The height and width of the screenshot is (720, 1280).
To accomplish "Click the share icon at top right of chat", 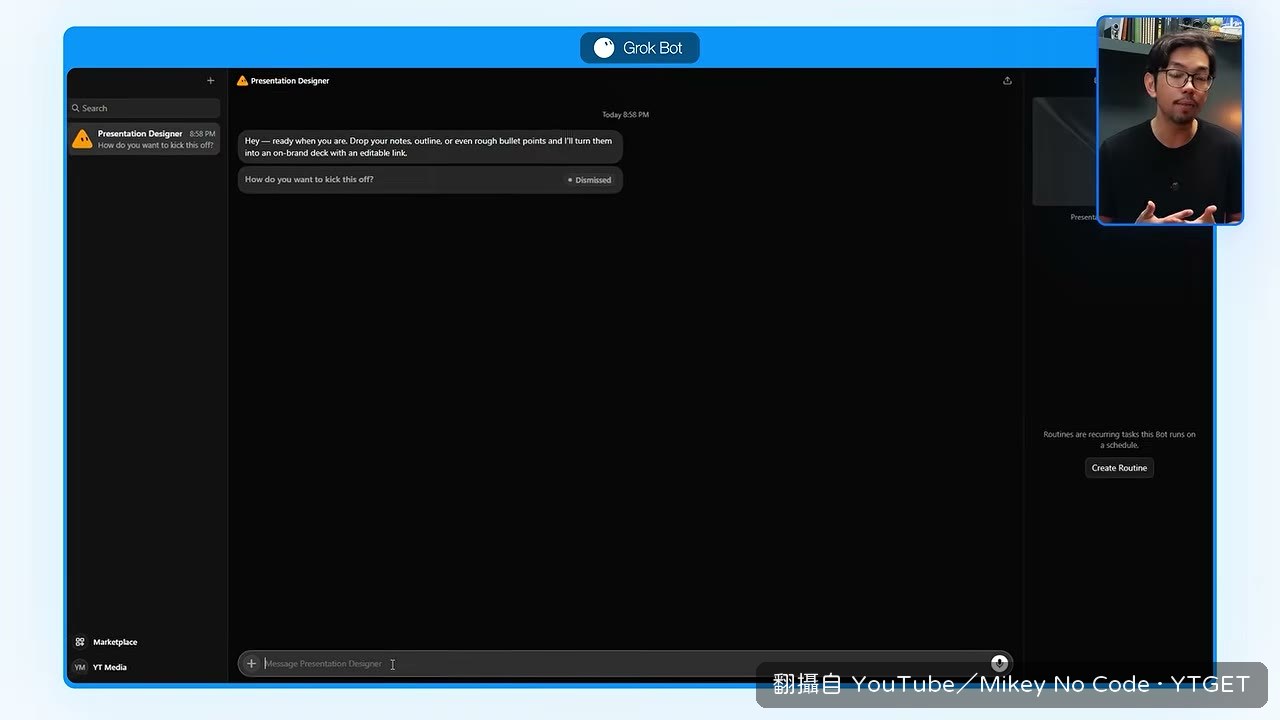I will pos(1007,81).
